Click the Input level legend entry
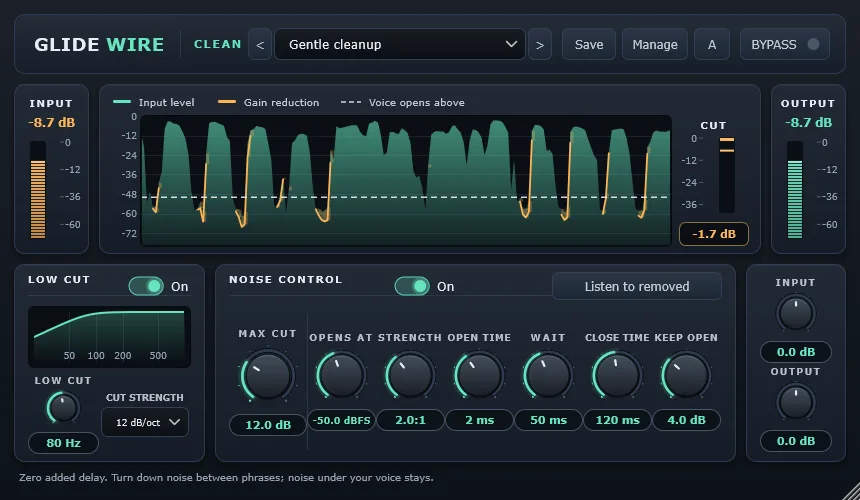 pos(154,103)
